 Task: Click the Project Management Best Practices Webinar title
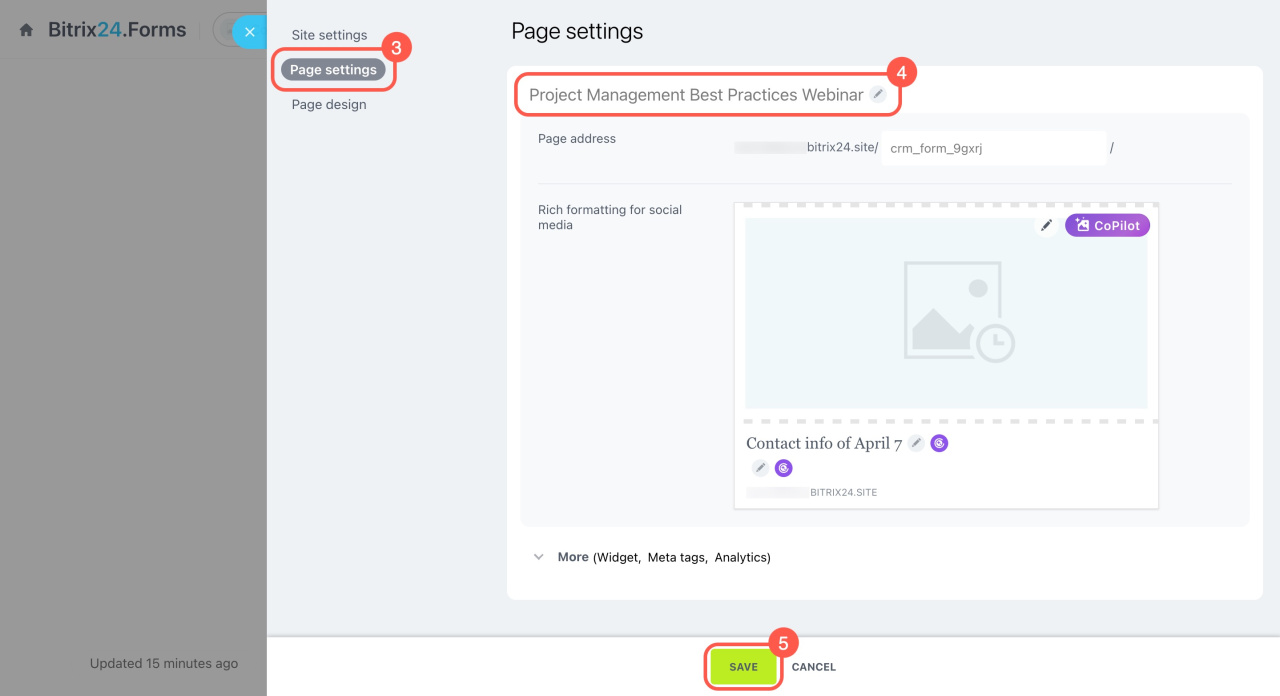coord(695,95)
